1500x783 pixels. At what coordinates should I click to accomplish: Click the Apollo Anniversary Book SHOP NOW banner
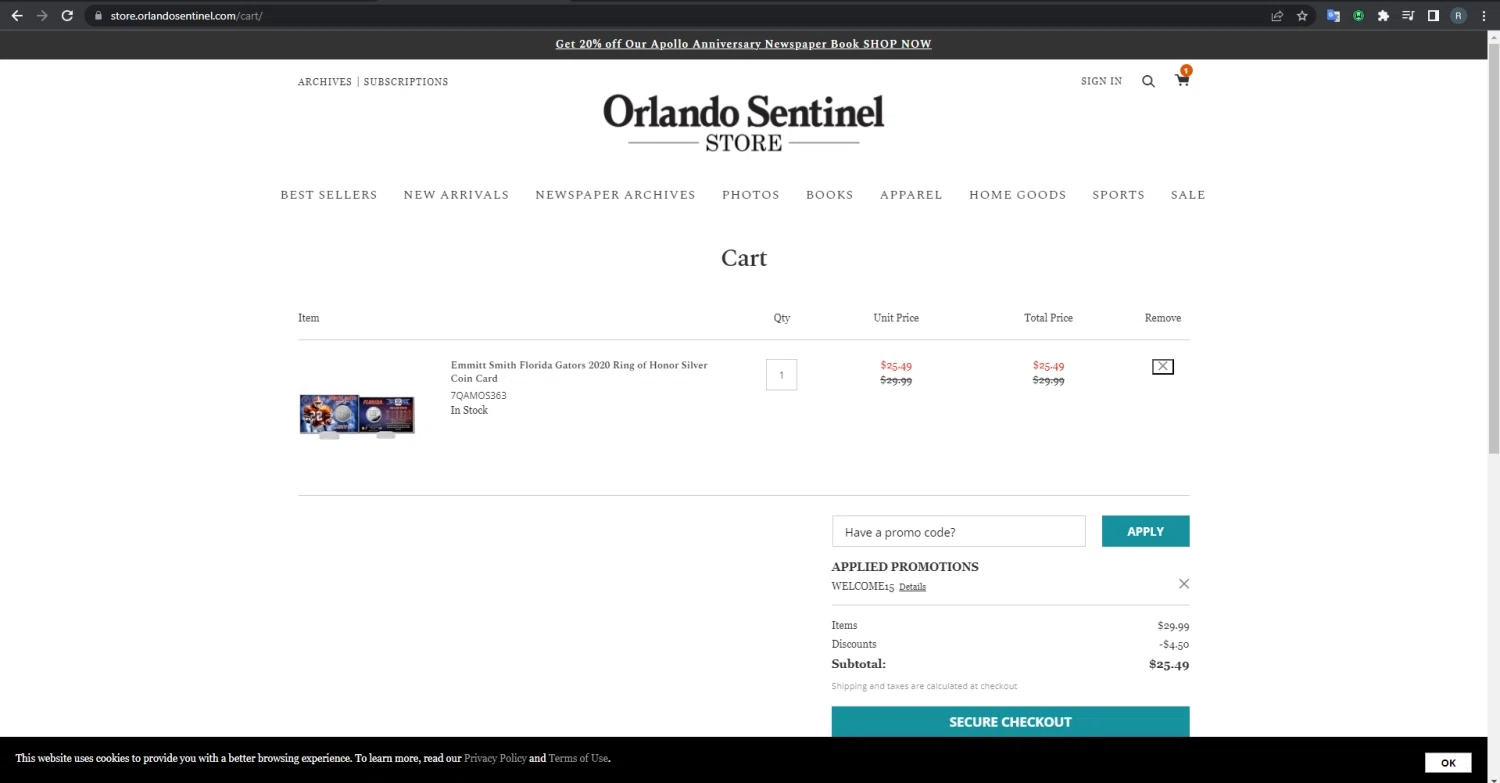click(743, 44)
